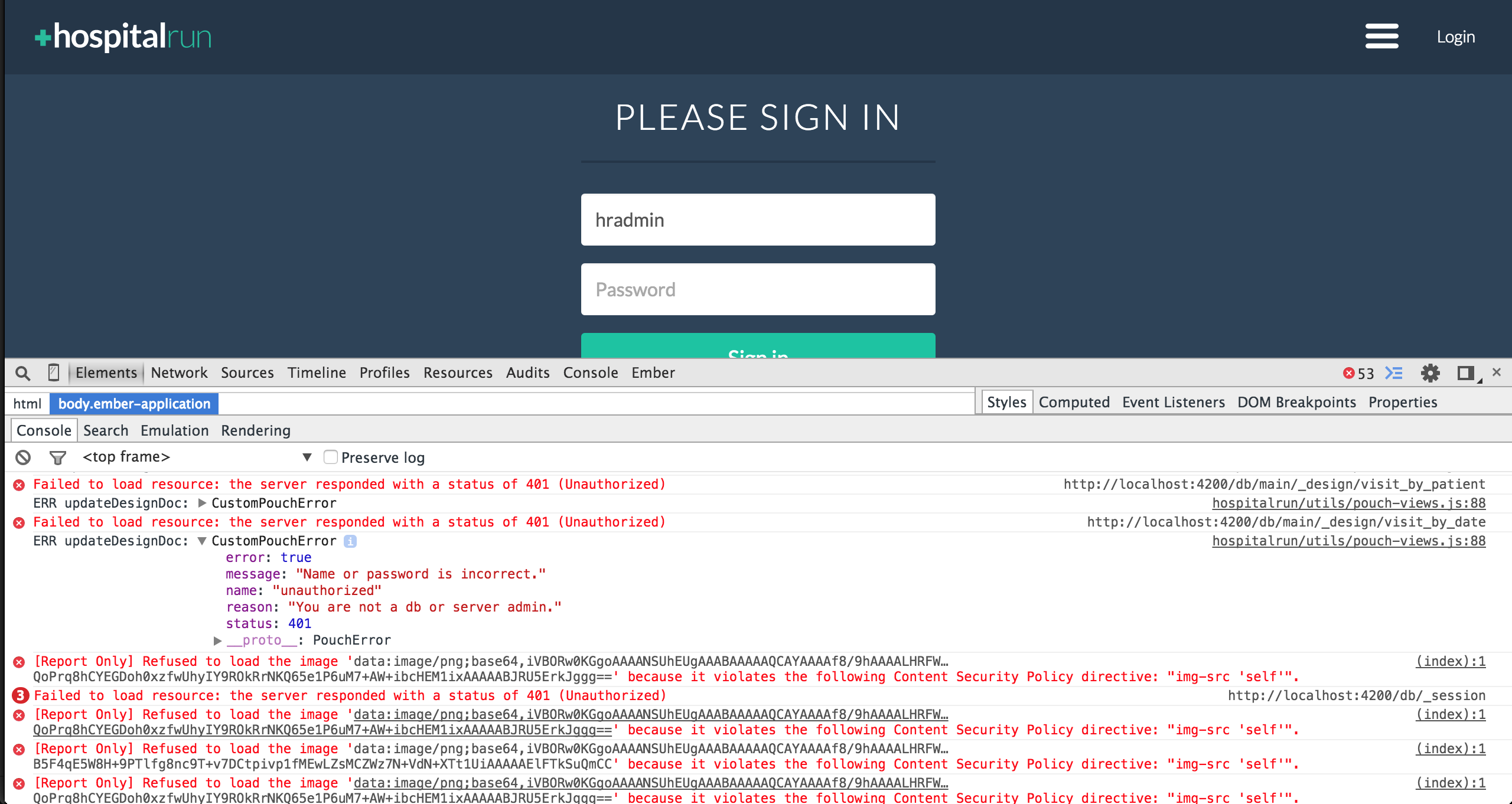The image size is (1512, 804).
Task: Select html in the breadcrumb
Action: [27, 404]
